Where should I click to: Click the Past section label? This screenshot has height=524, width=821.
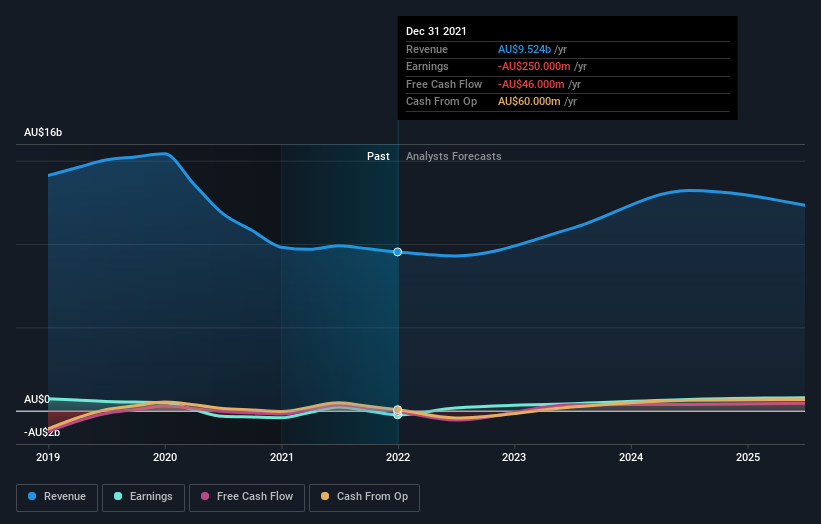(378, 156)
